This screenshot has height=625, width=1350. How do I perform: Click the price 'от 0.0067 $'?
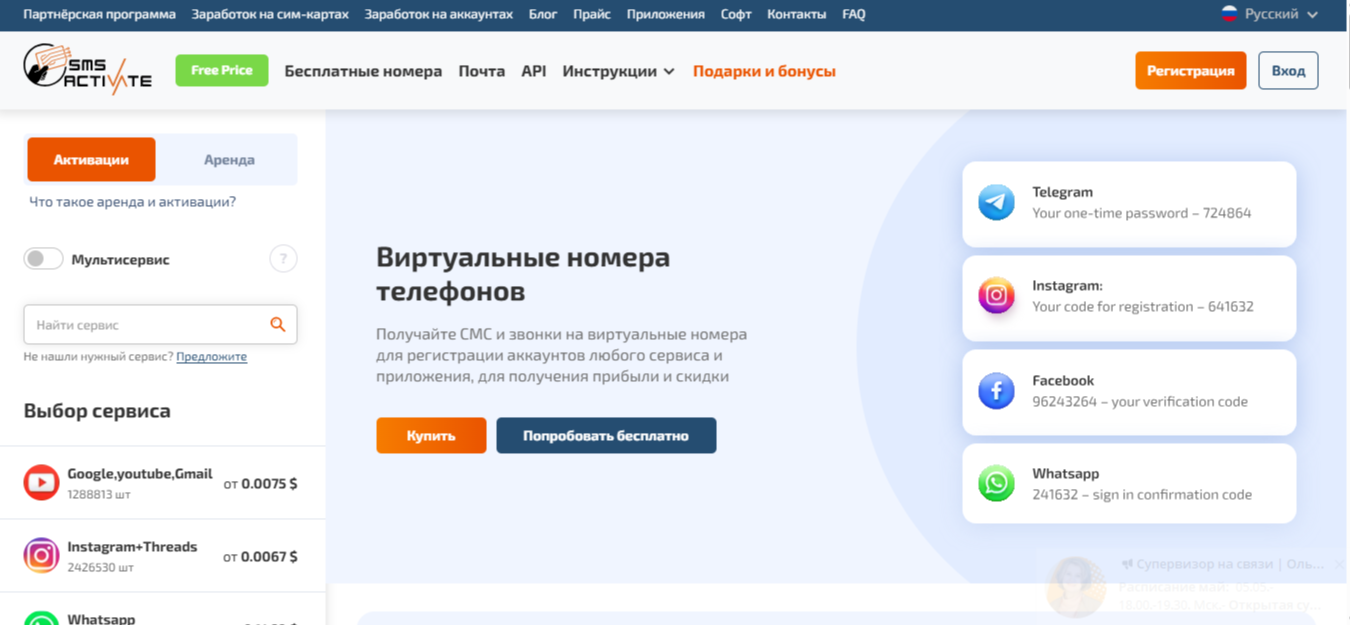[260, 556]
